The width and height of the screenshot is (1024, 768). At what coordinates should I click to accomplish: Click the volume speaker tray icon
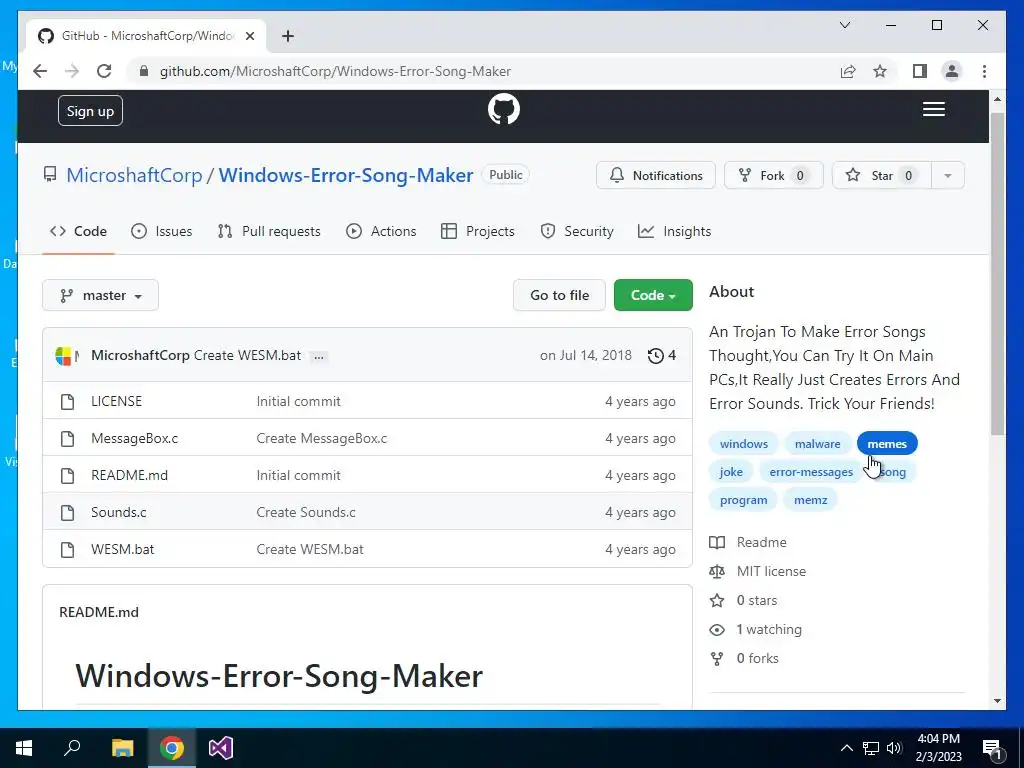click(894, 748)
